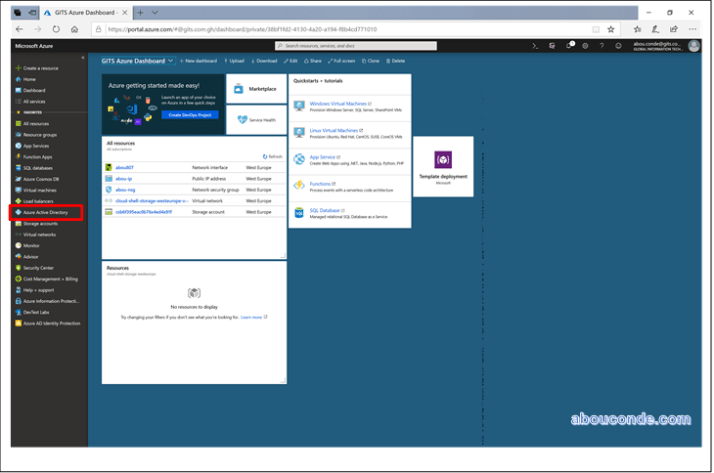The image size is (714, 473).
Task: Open the Service Health tile
Action: (x=257, y=120)
